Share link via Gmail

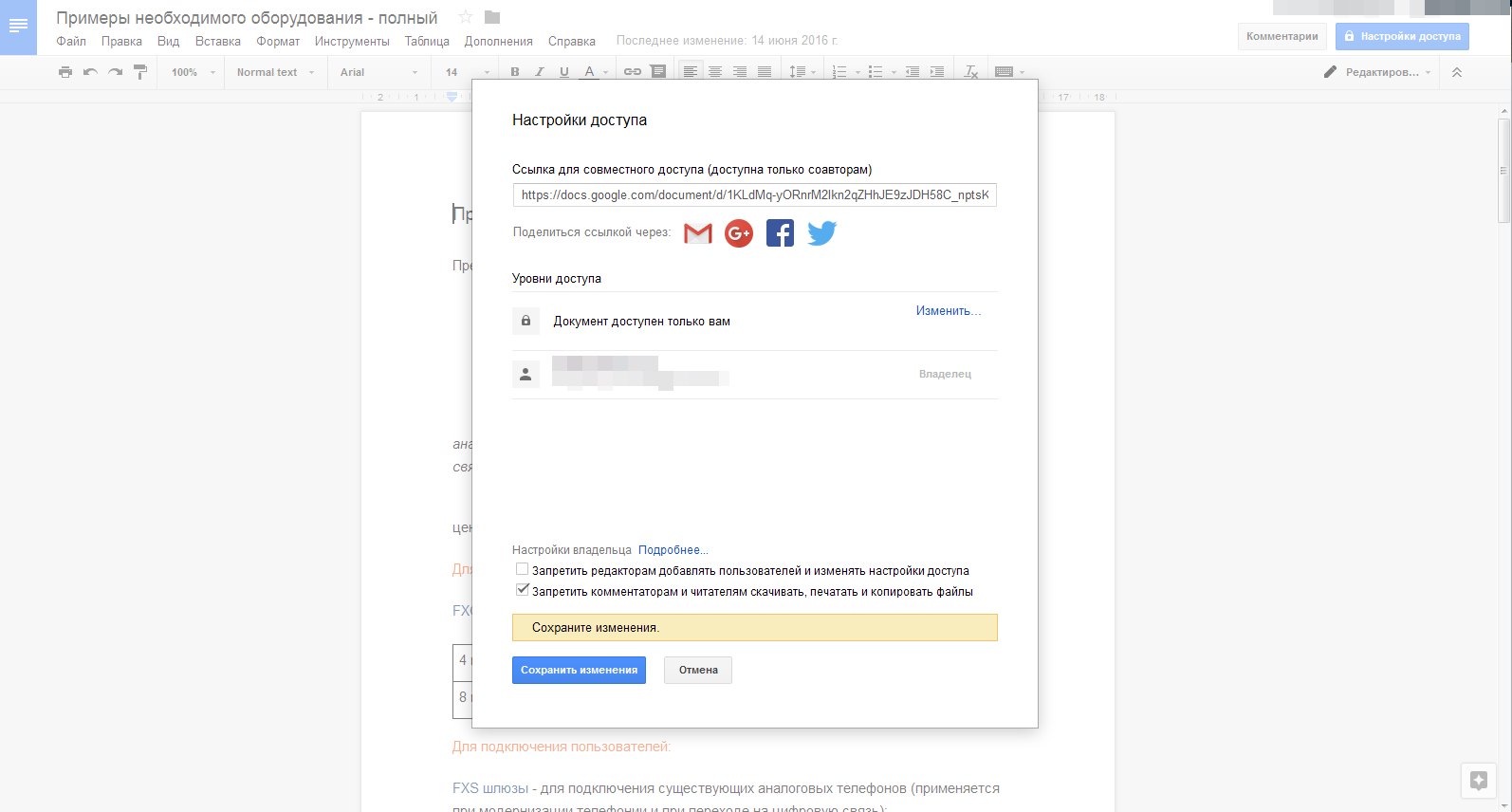[x=698, y=233]
